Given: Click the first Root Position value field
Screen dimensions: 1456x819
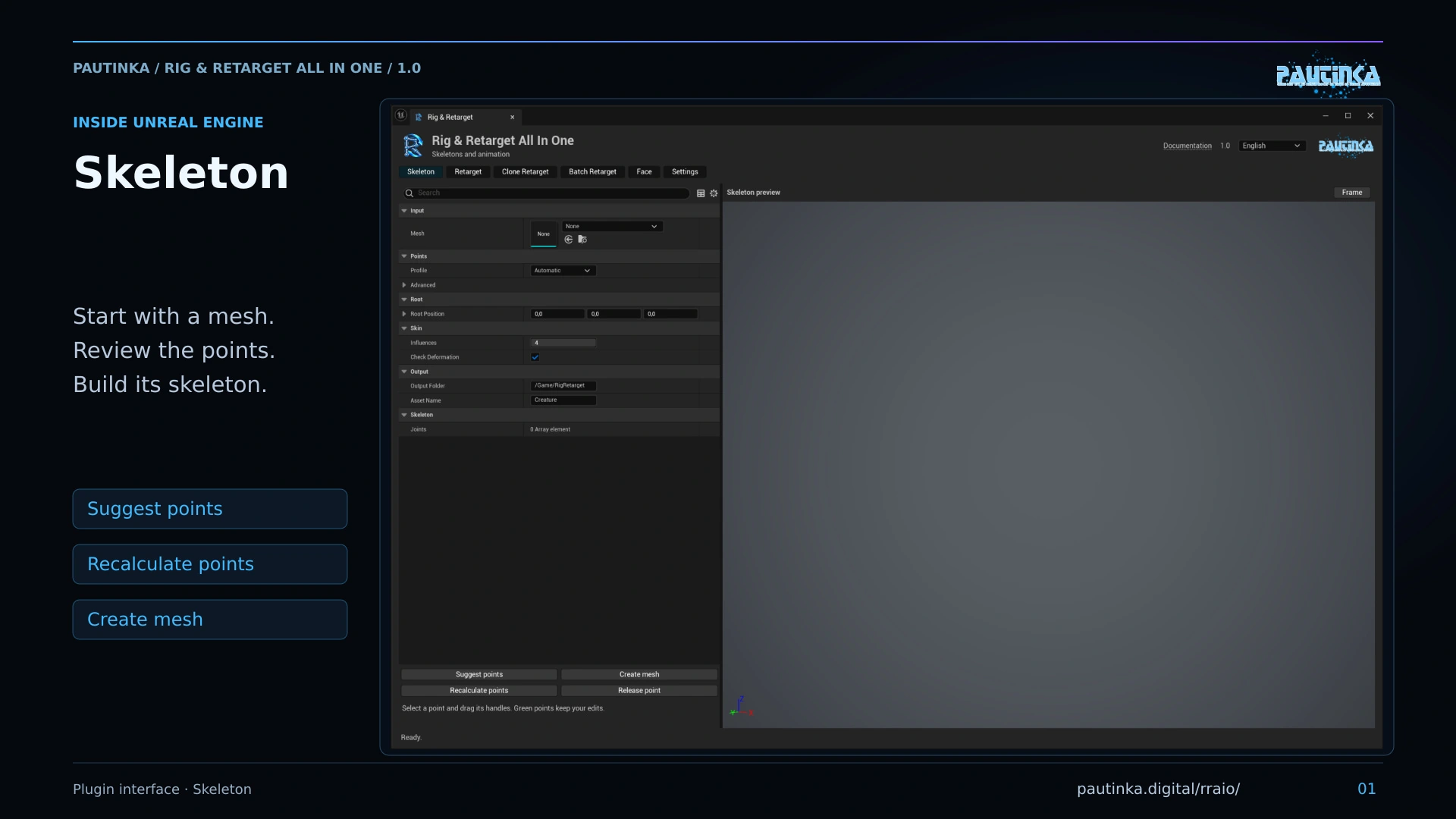Looking at the screenshot, I should coord(557,314).
